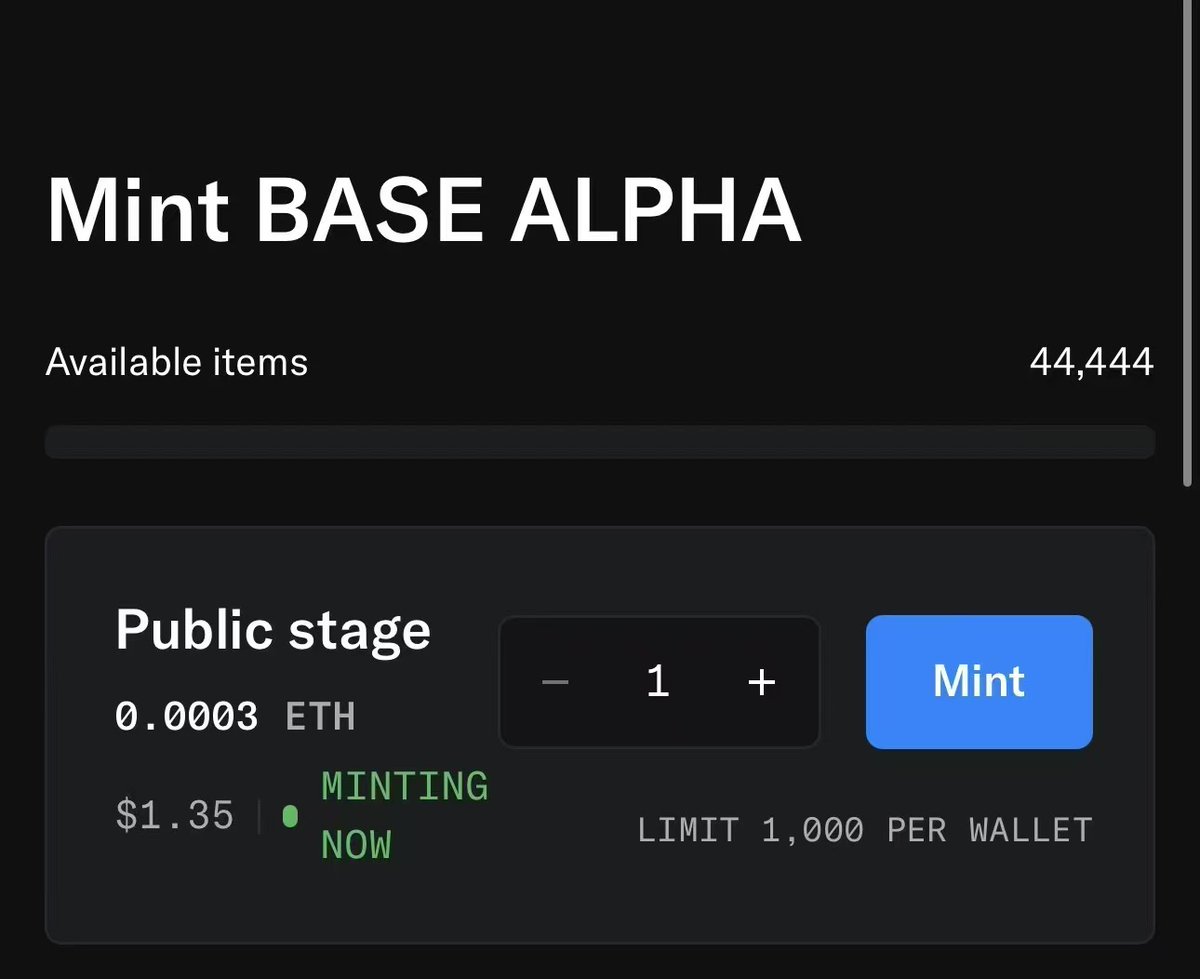
Task: Click the LIMIT 1,000 PER WALLET text
Action: (x=864, y=830)
